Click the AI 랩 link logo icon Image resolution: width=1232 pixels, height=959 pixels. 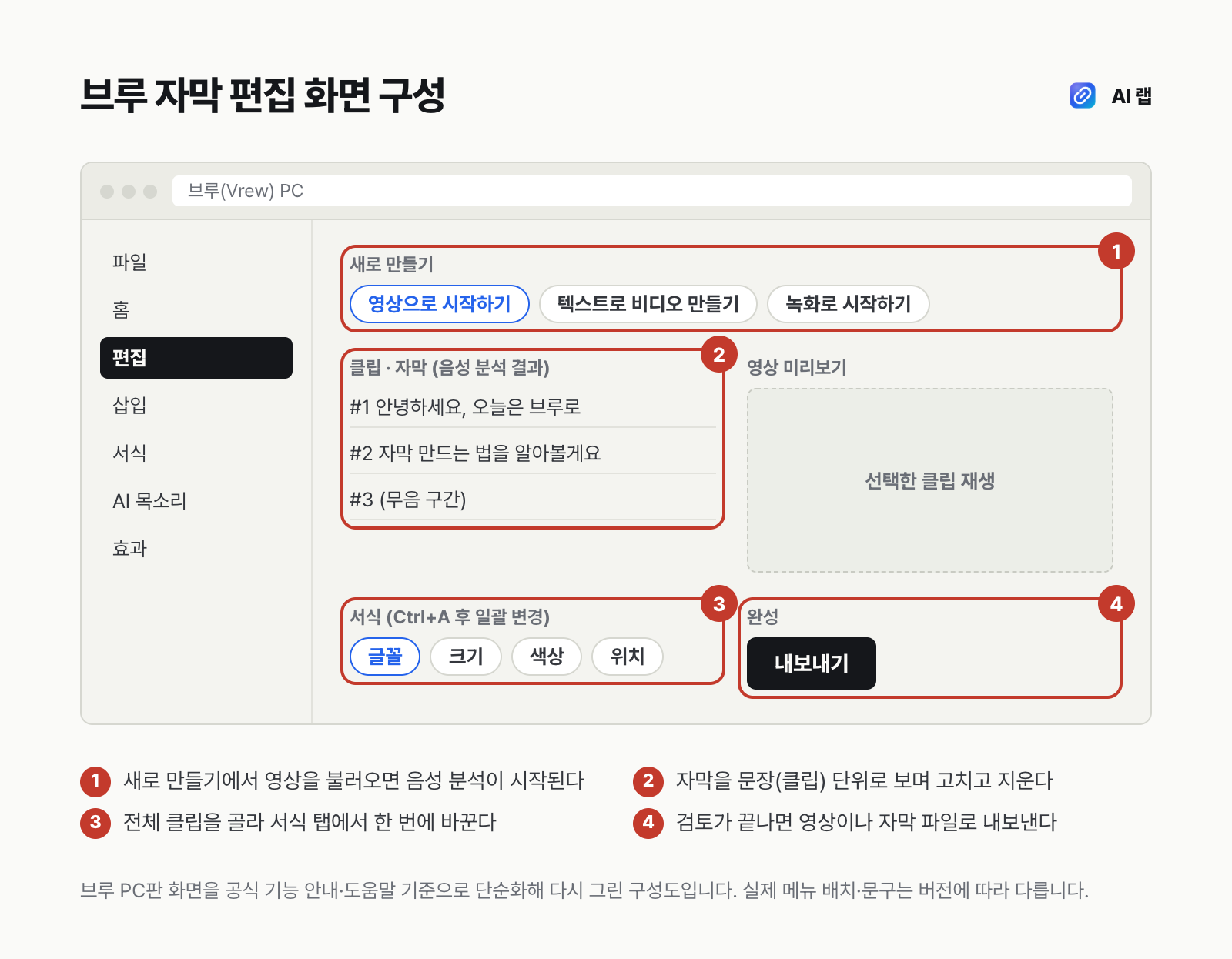click(x=1082, y=95)
